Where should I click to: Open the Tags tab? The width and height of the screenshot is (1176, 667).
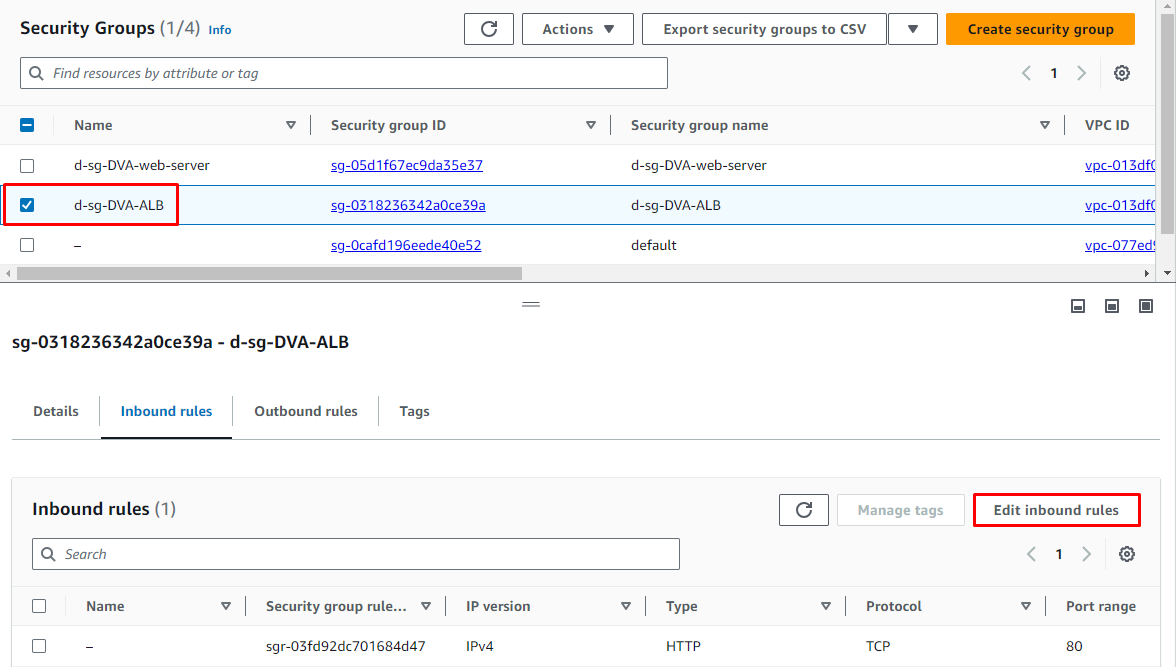(414, 411)
